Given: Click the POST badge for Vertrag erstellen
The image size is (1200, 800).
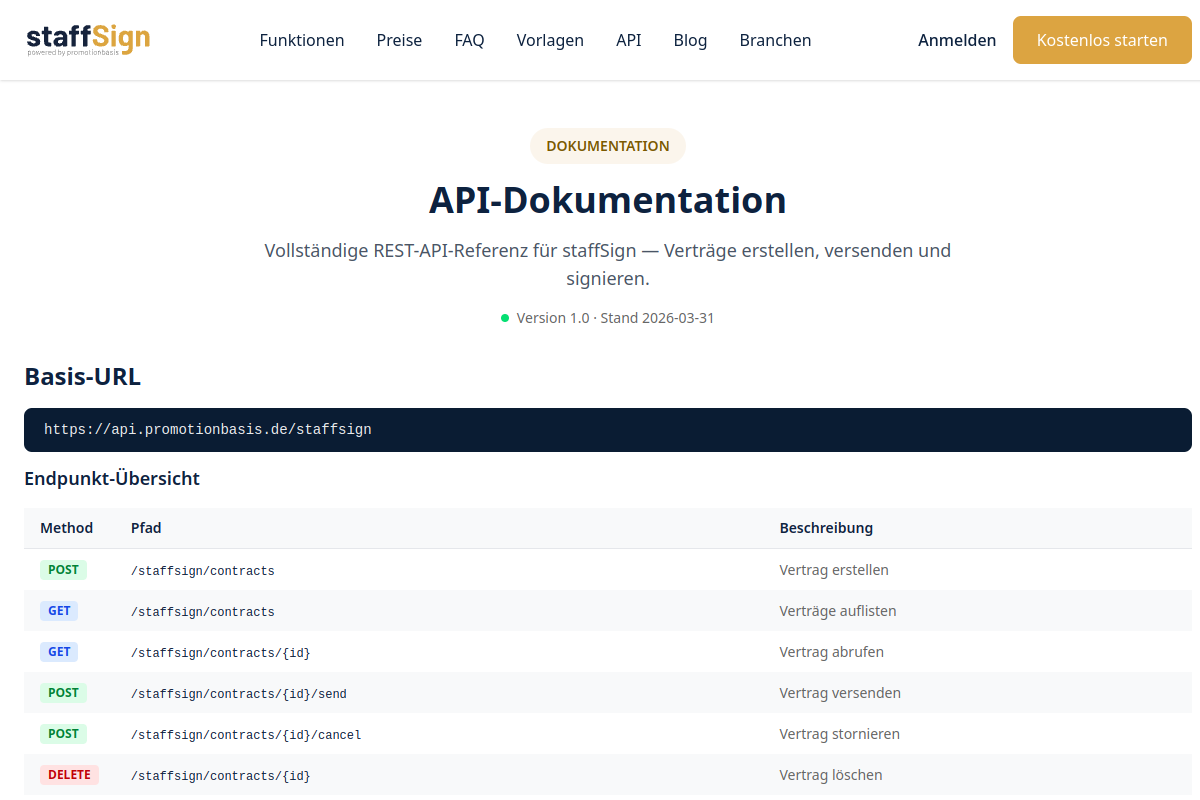Looking at the screenshot, I should tap(63, 570).
